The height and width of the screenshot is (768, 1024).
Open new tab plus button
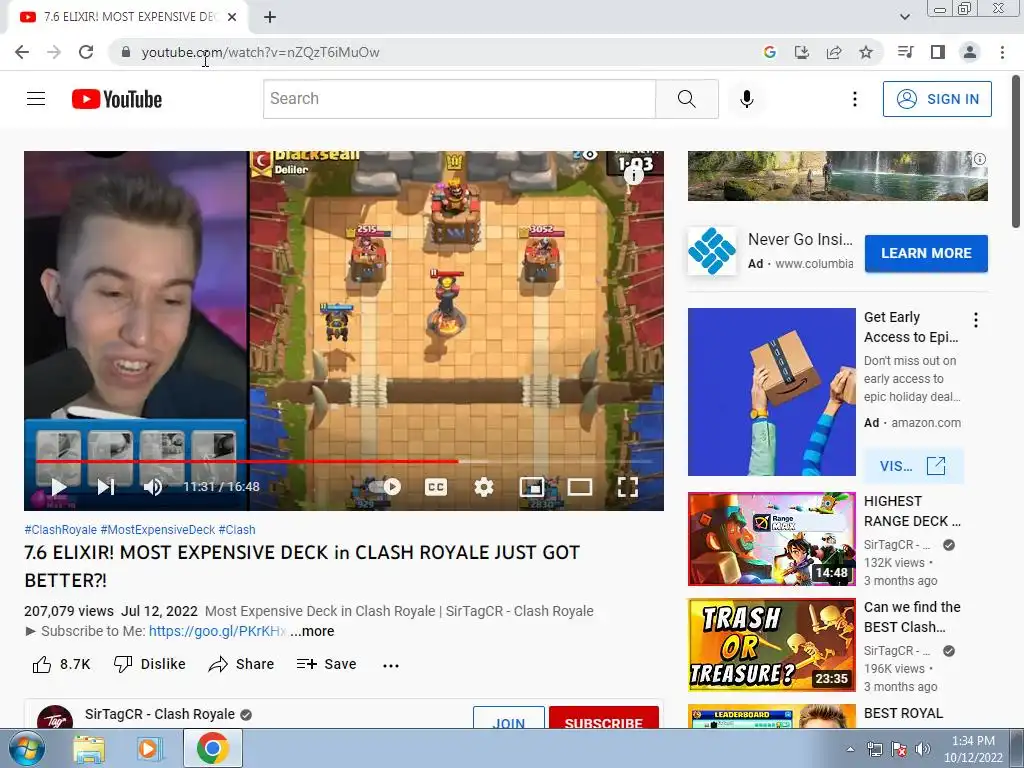coord(270,17)
